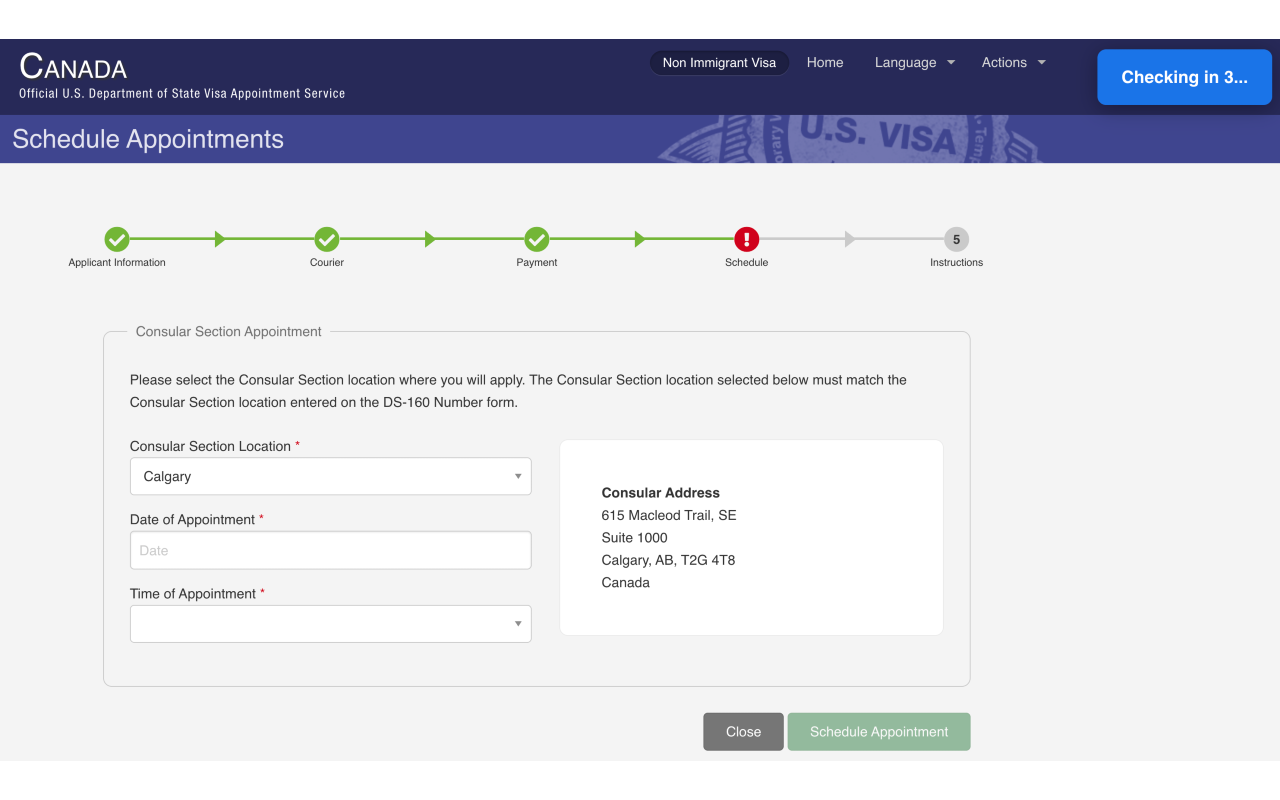The height and width of the screenshot is (800, 1280).
Task: Click the Applicant Information step label
Action: (x=117, y=263)
